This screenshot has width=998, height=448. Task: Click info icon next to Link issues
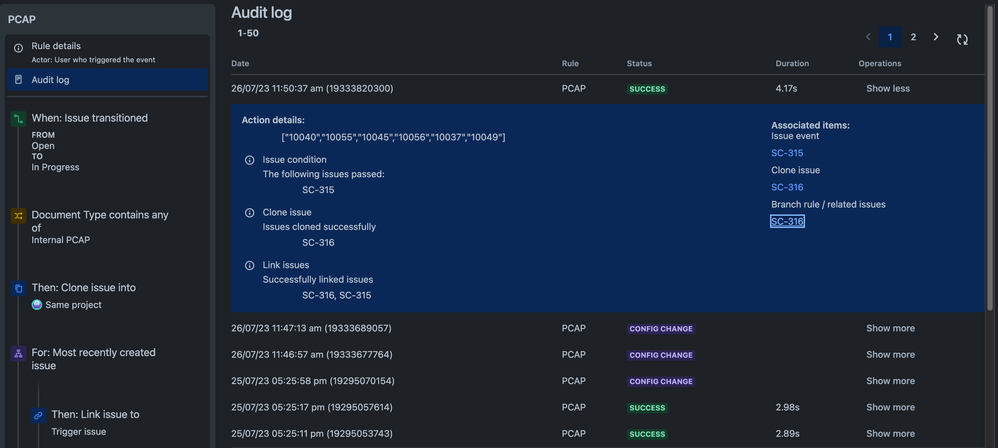(250, 265)
